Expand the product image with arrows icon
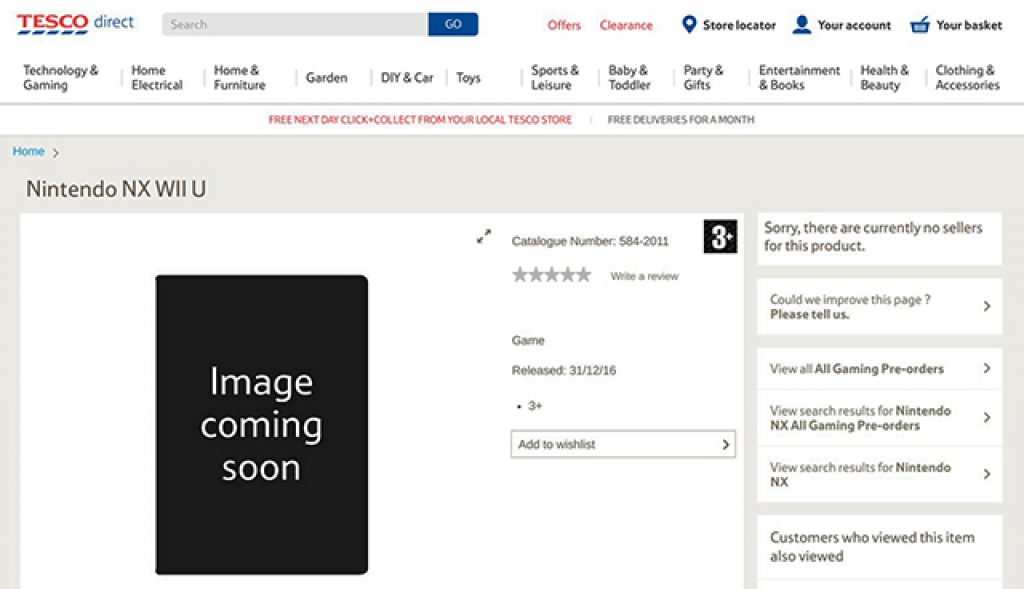The width and height of the screenshot is (1024, 589). click(484, 236)
